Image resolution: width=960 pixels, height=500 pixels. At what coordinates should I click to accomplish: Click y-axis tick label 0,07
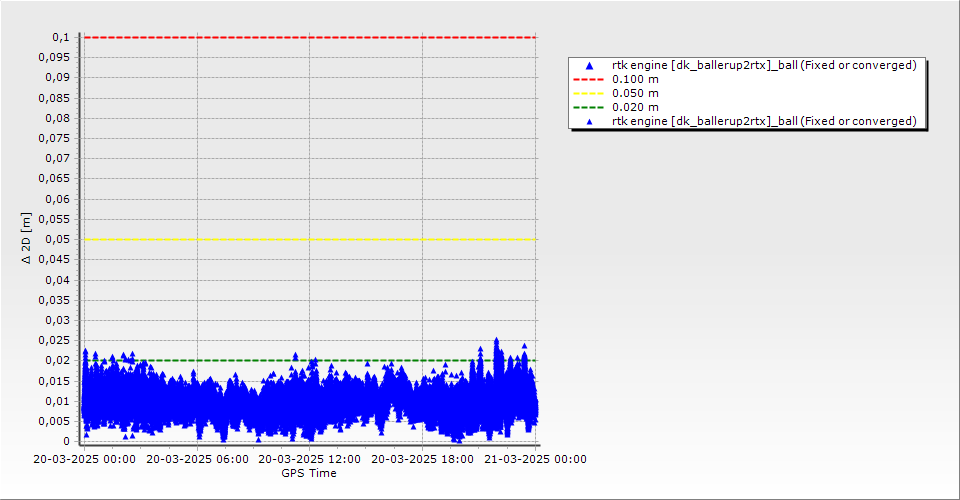[x=58, y=159]
